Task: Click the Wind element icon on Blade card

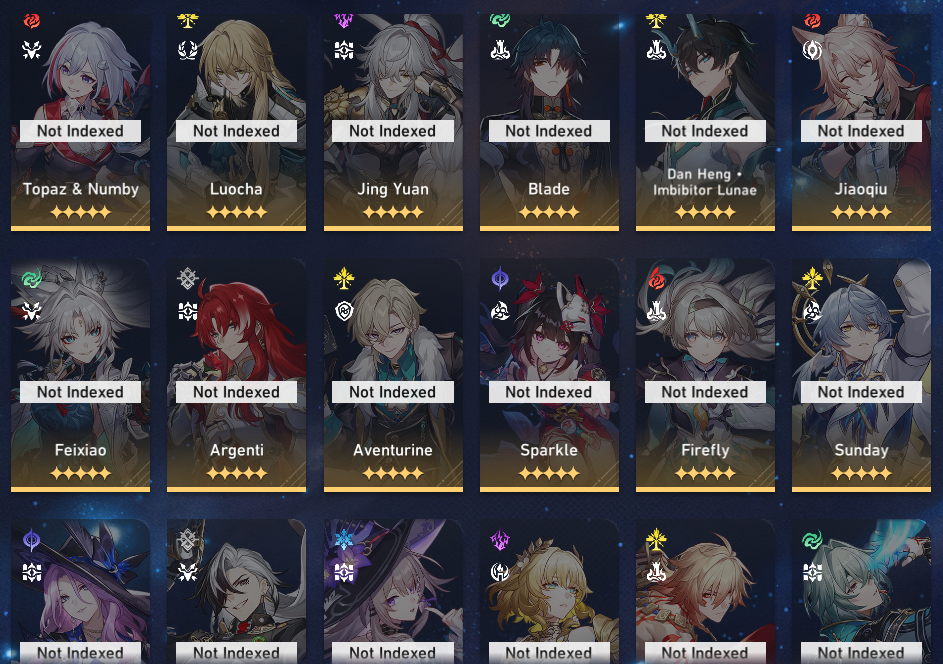Action: [500, 20]
